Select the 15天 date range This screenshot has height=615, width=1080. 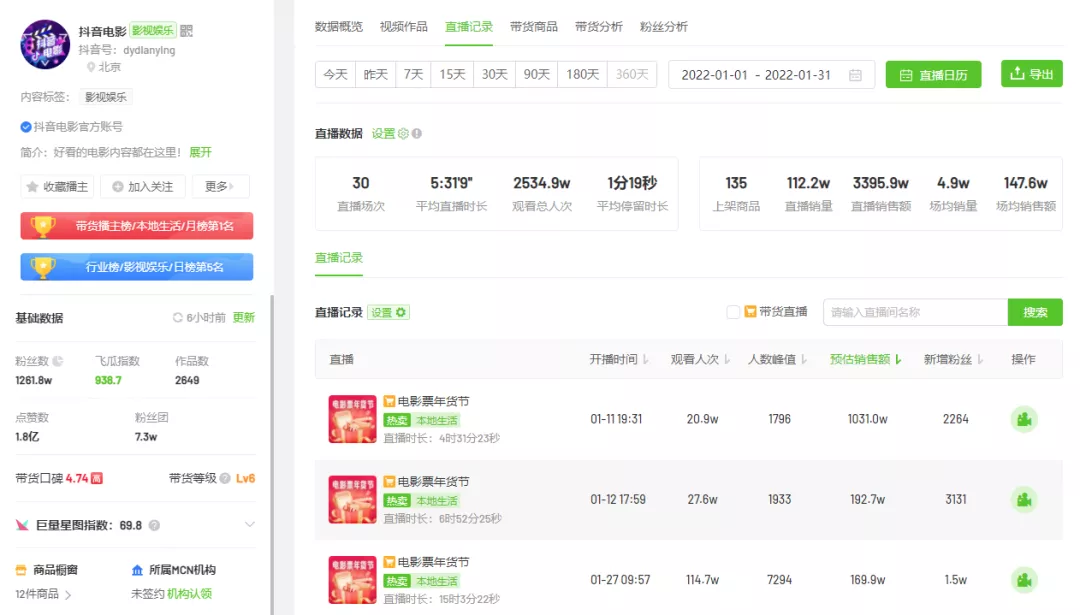point(453,74)
